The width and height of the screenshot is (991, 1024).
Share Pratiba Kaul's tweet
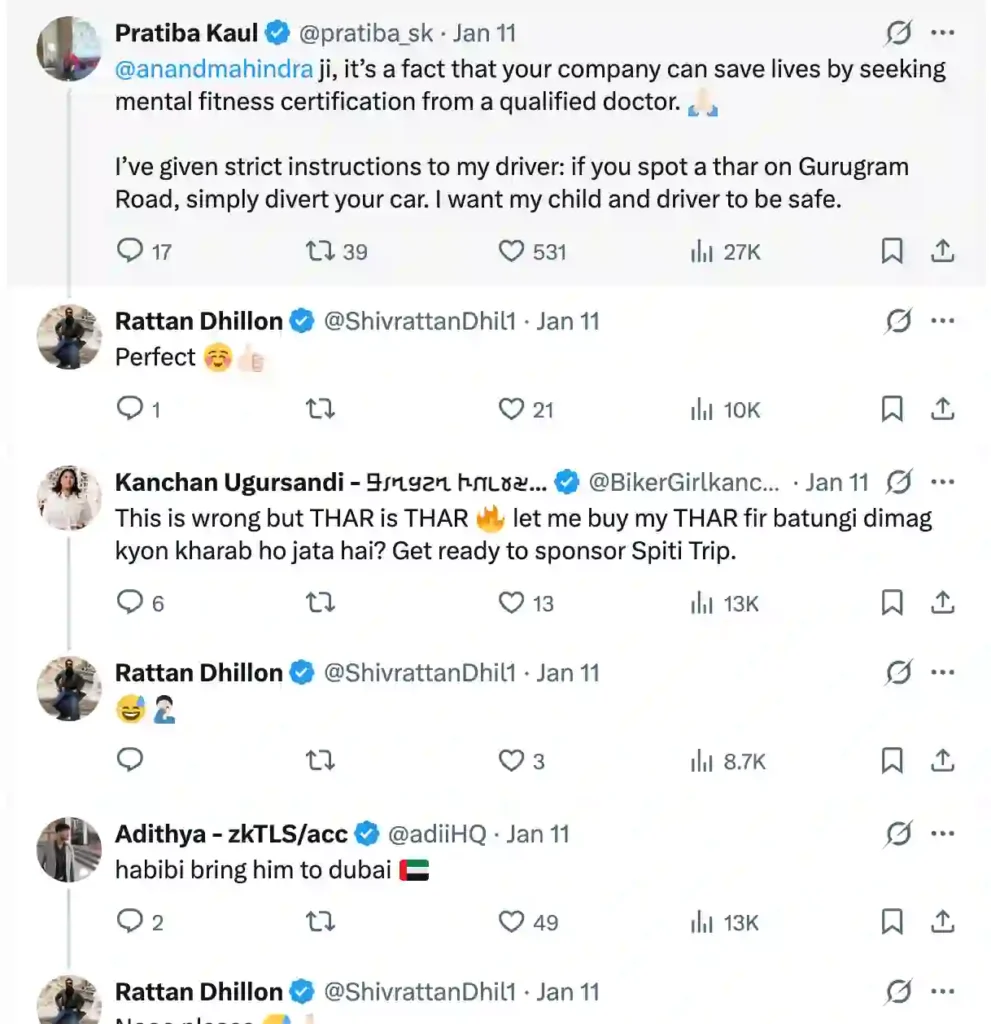pos(942,251)
